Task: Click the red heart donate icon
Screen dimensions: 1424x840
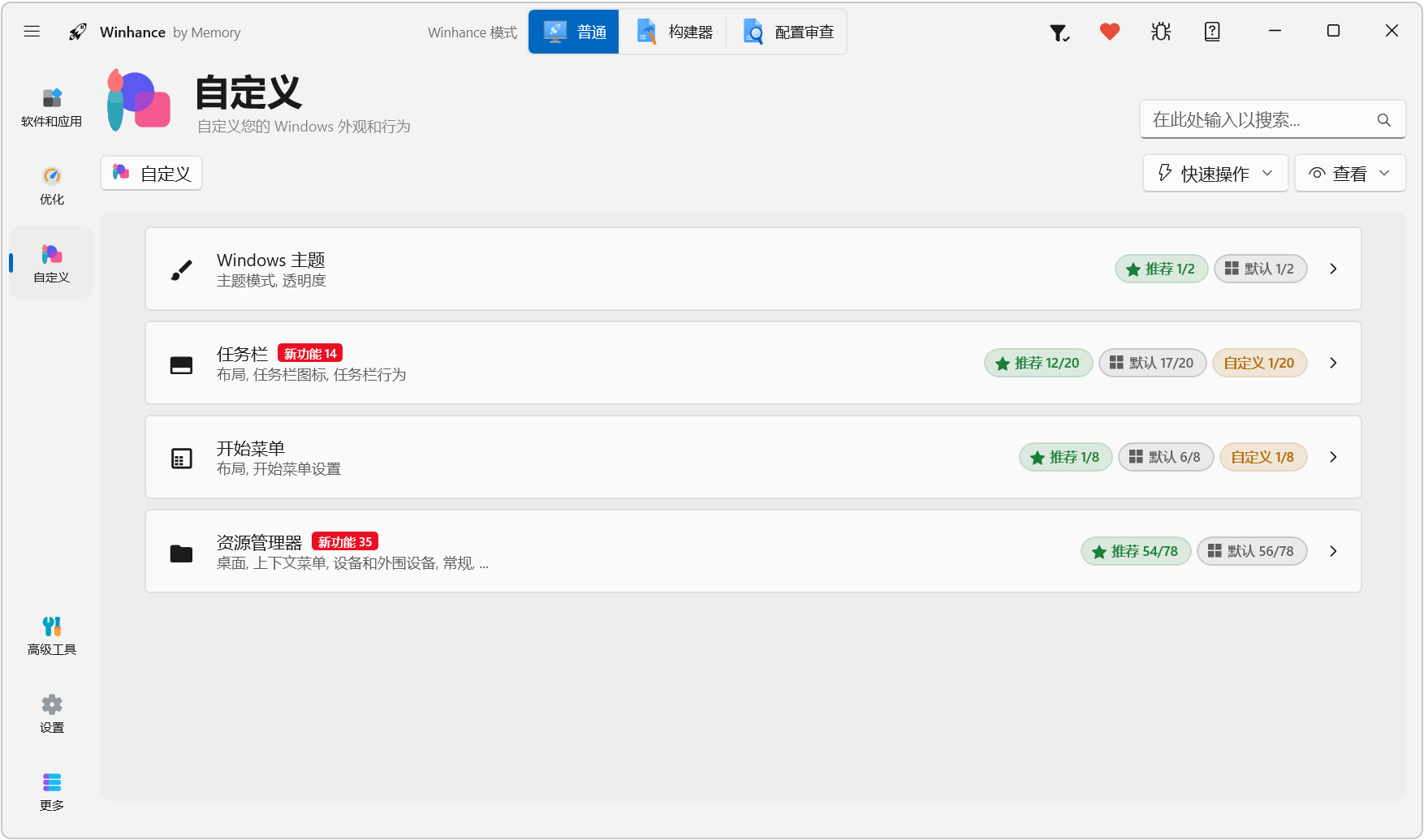Action: (x=1110, y=32)
